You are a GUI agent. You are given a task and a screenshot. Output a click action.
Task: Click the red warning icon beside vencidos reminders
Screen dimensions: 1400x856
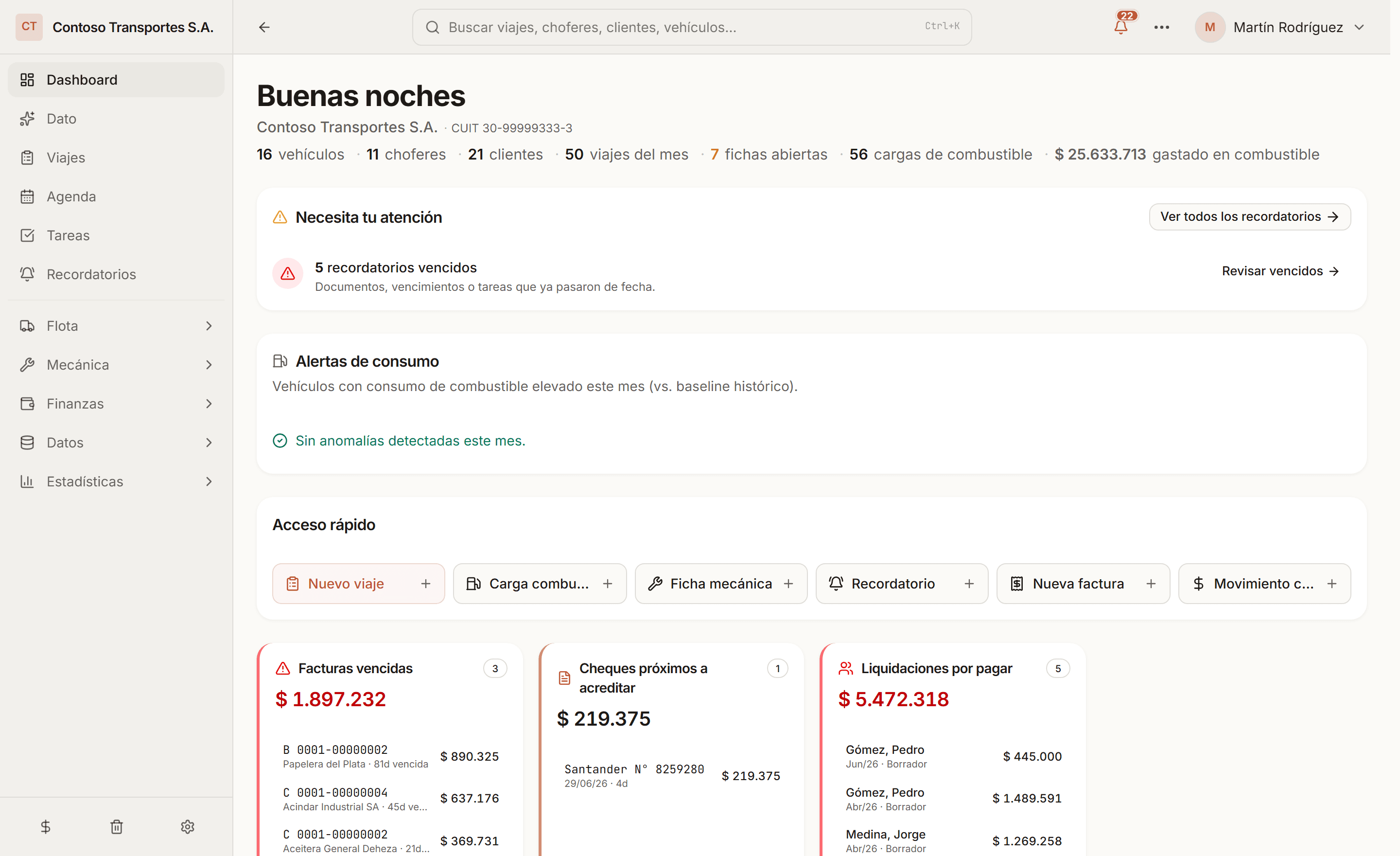(288, 273)
